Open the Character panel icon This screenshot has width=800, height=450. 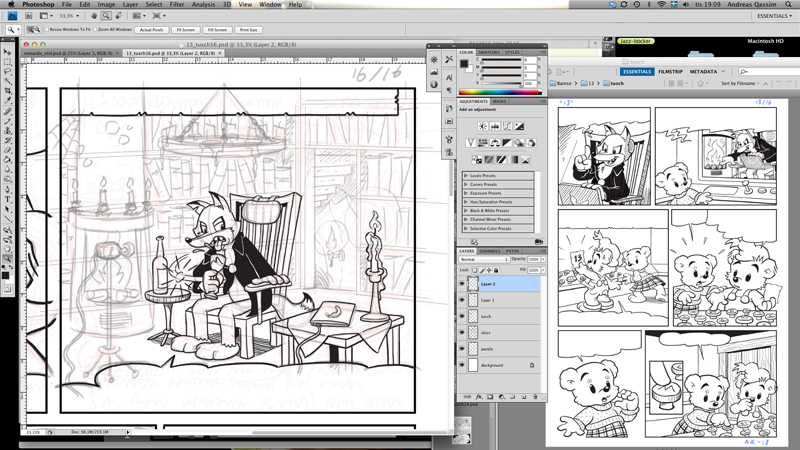(x=449, y=78)
